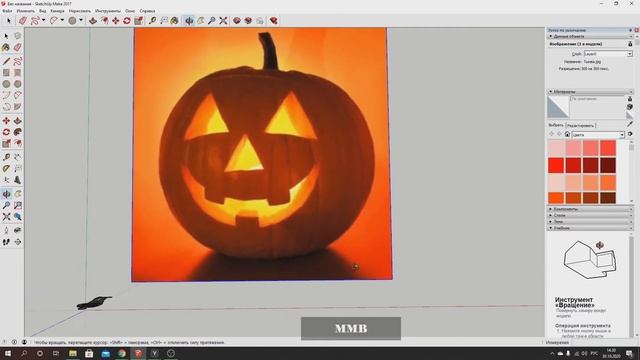The width and height of the screenshot is (640, 360).
Task: Click Tape Measure in top toolbar
Action: tap(152, 20)
